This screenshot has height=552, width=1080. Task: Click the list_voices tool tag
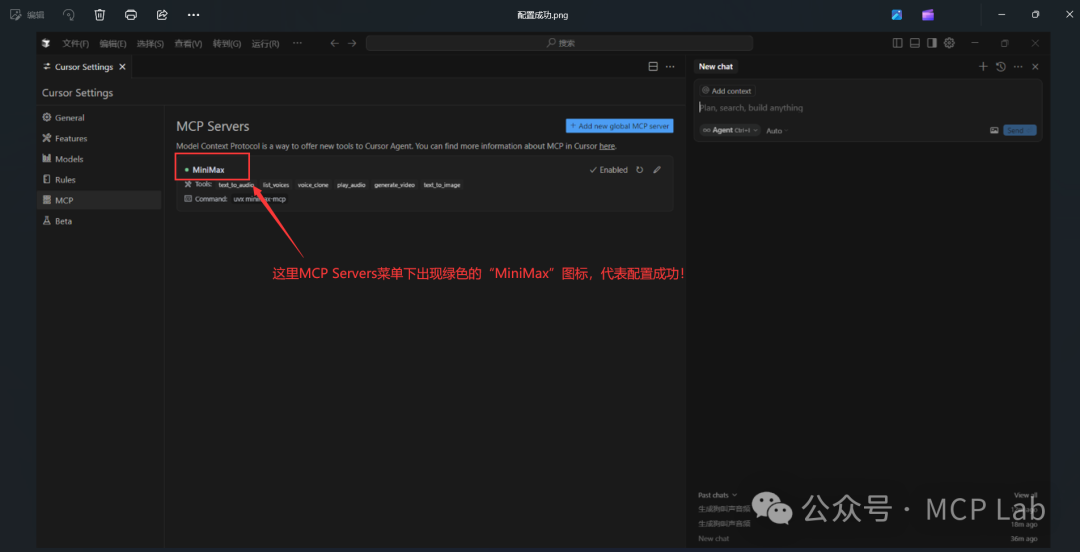pyautogui.click(x=276, y=185)
